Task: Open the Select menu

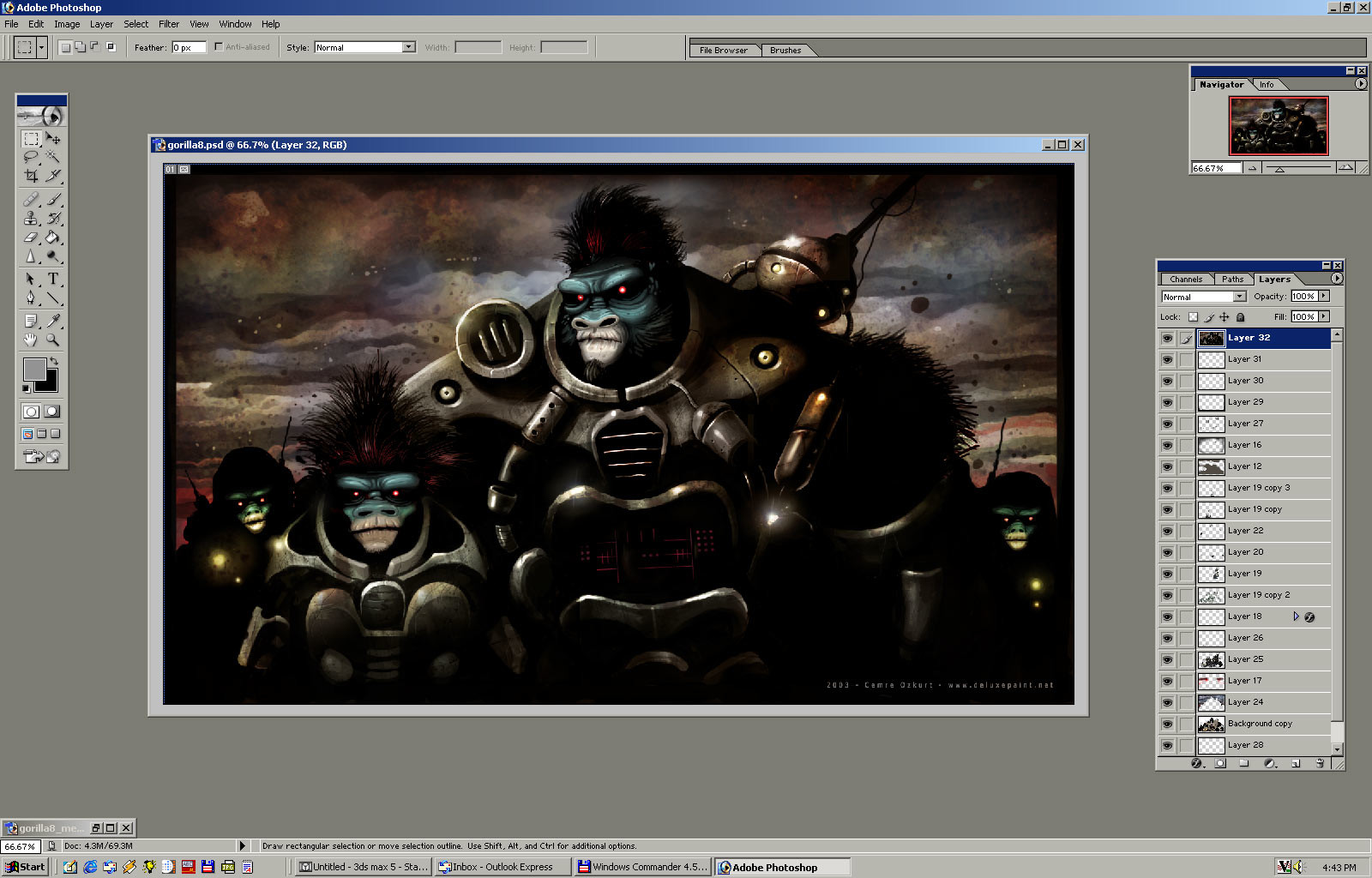Action: point(135,24)
